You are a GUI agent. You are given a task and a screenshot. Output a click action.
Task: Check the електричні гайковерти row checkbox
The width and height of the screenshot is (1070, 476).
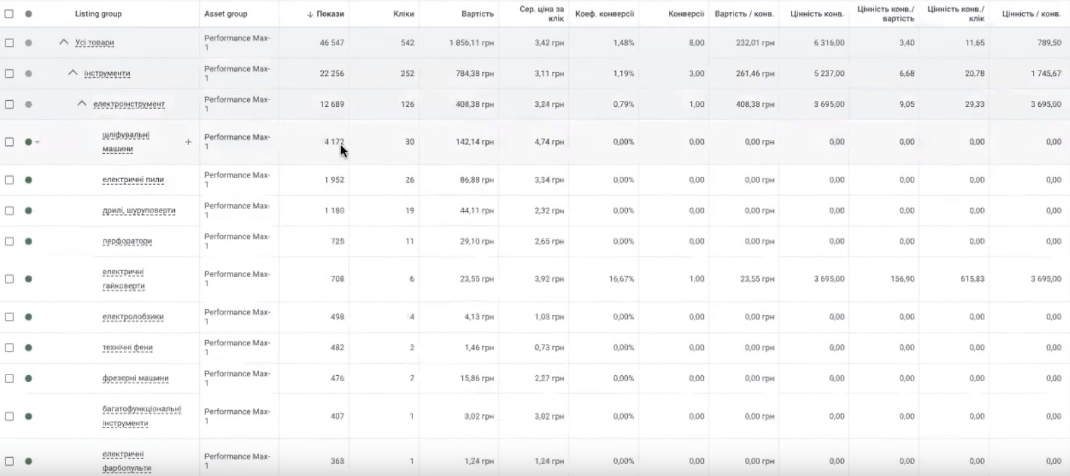point(9,279)
